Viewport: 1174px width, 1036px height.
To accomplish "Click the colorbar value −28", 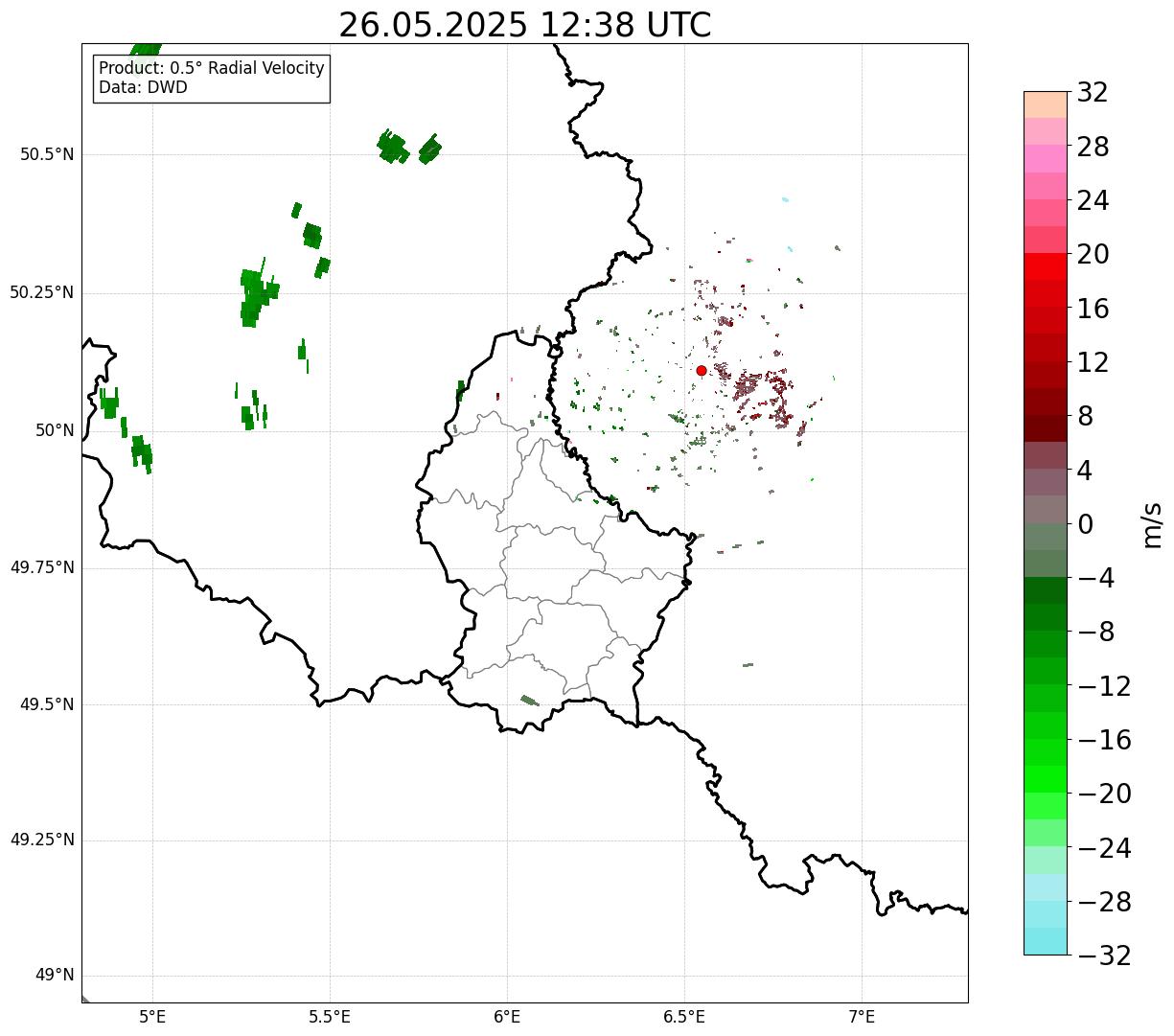I will click(1104, 902).
